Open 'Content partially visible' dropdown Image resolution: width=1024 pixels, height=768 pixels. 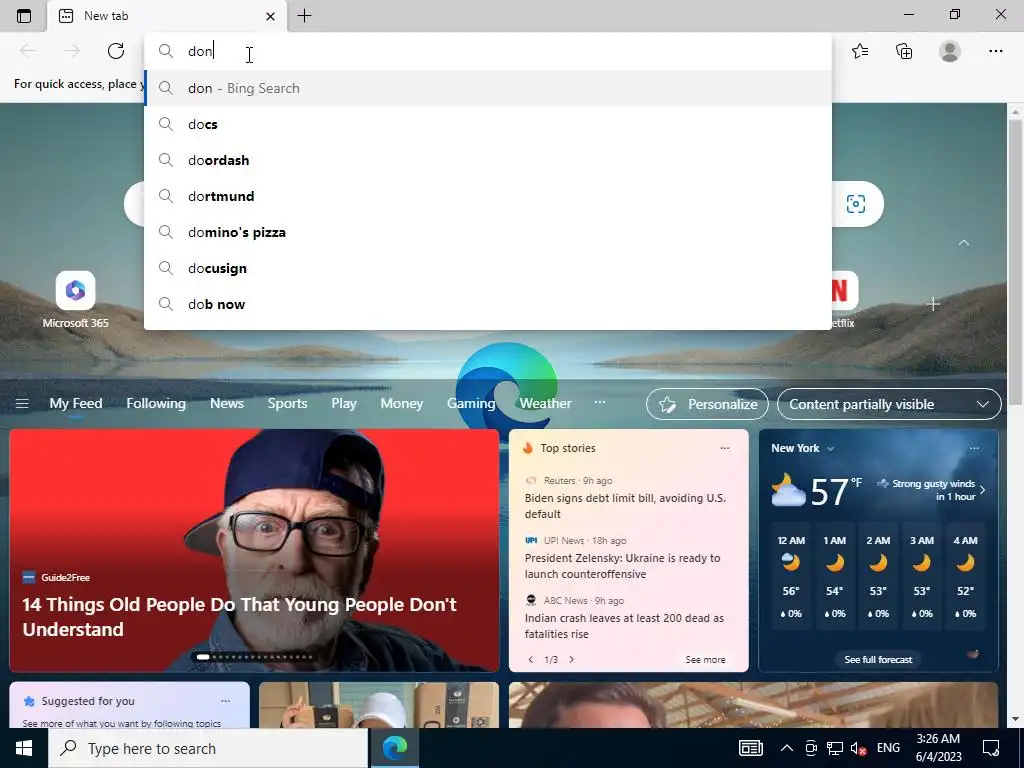(x=889, y=404)
